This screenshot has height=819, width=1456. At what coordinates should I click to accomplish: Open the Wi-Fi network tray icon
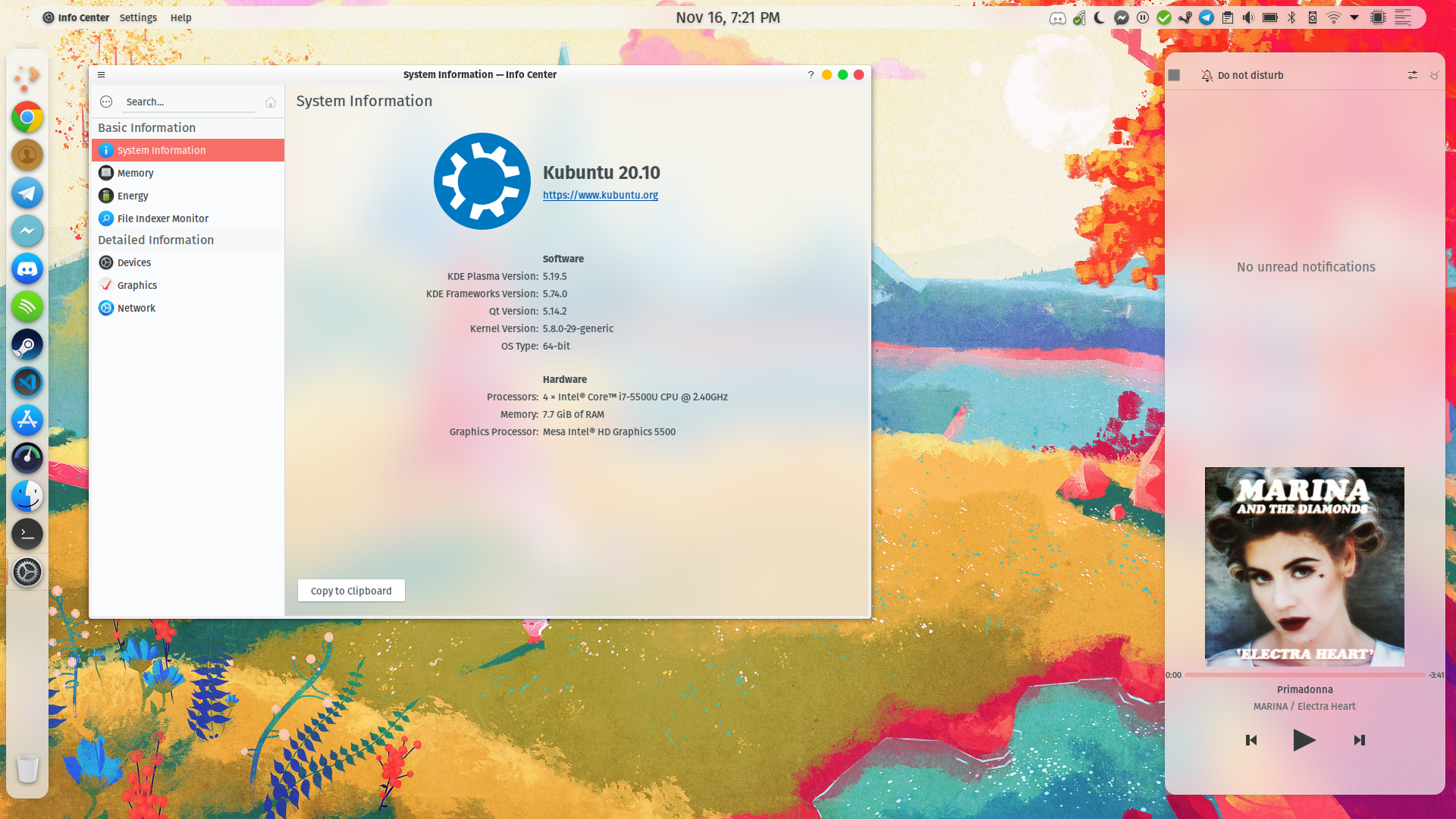pyautogui.click(x=1334, y=17)
